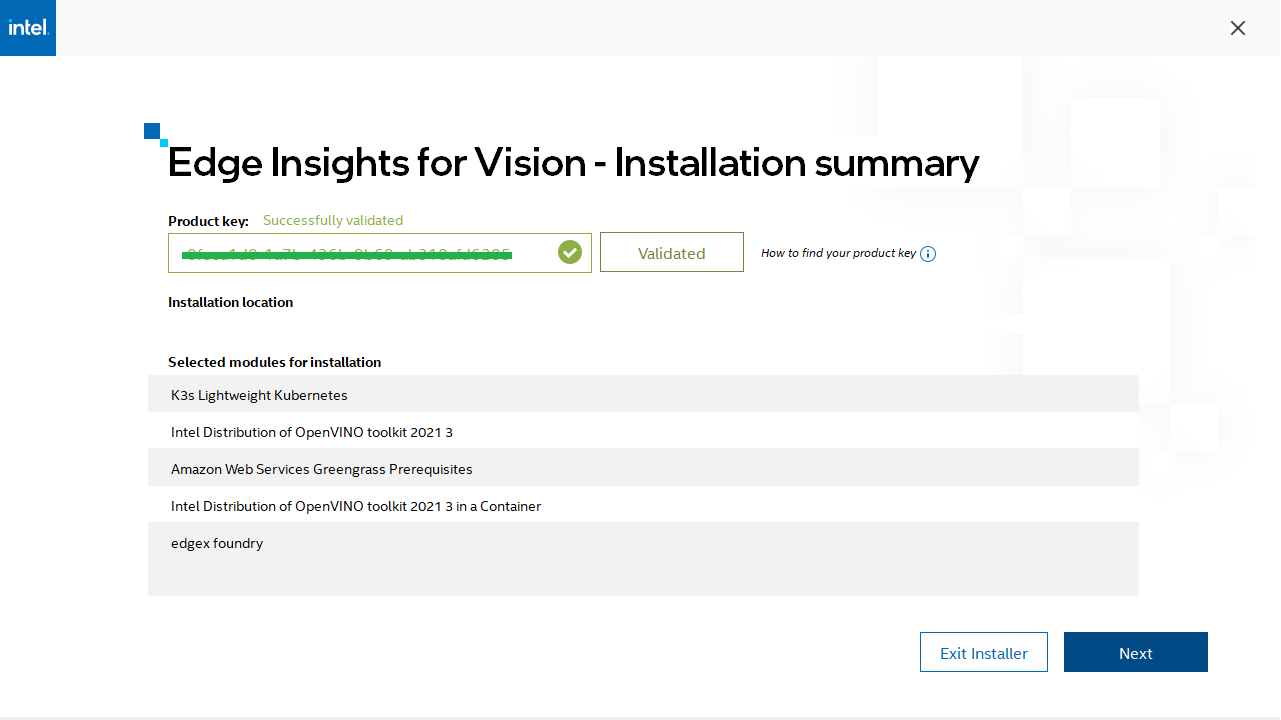Click the info icon beside product key help

pyautogui.click(x=928, y=254)
